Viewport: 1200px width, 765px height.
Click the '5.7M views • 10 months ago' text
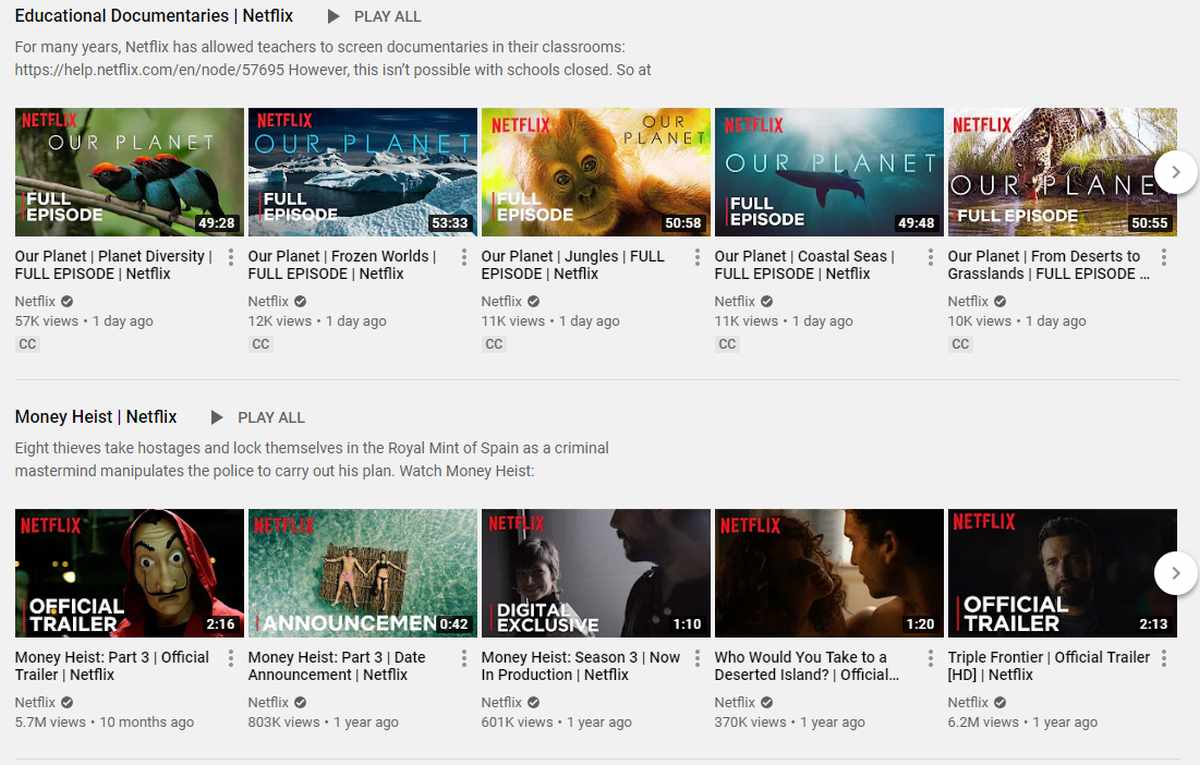point(105,722)
